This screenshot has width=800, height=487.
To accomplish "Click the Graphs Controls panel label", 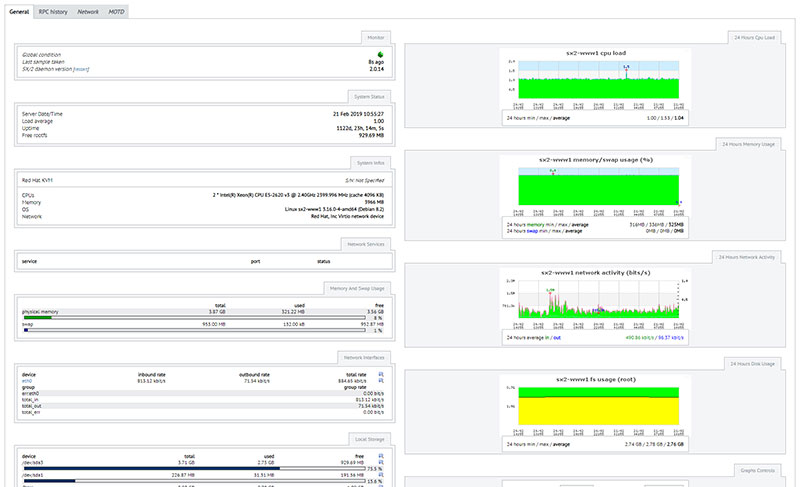I will tap(758, 470).
